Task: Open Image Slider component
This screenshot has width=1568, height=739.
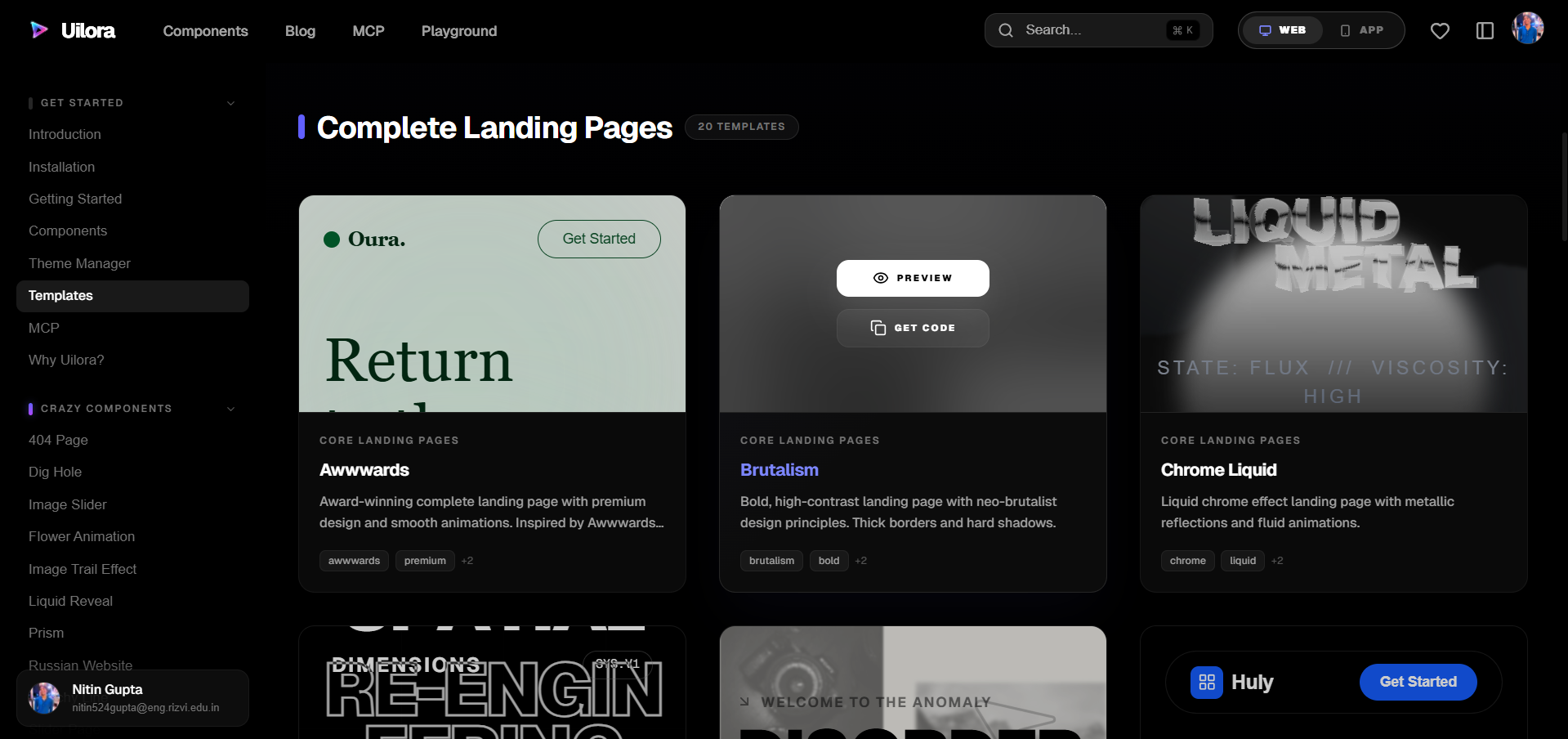Action: click(67, 504)
